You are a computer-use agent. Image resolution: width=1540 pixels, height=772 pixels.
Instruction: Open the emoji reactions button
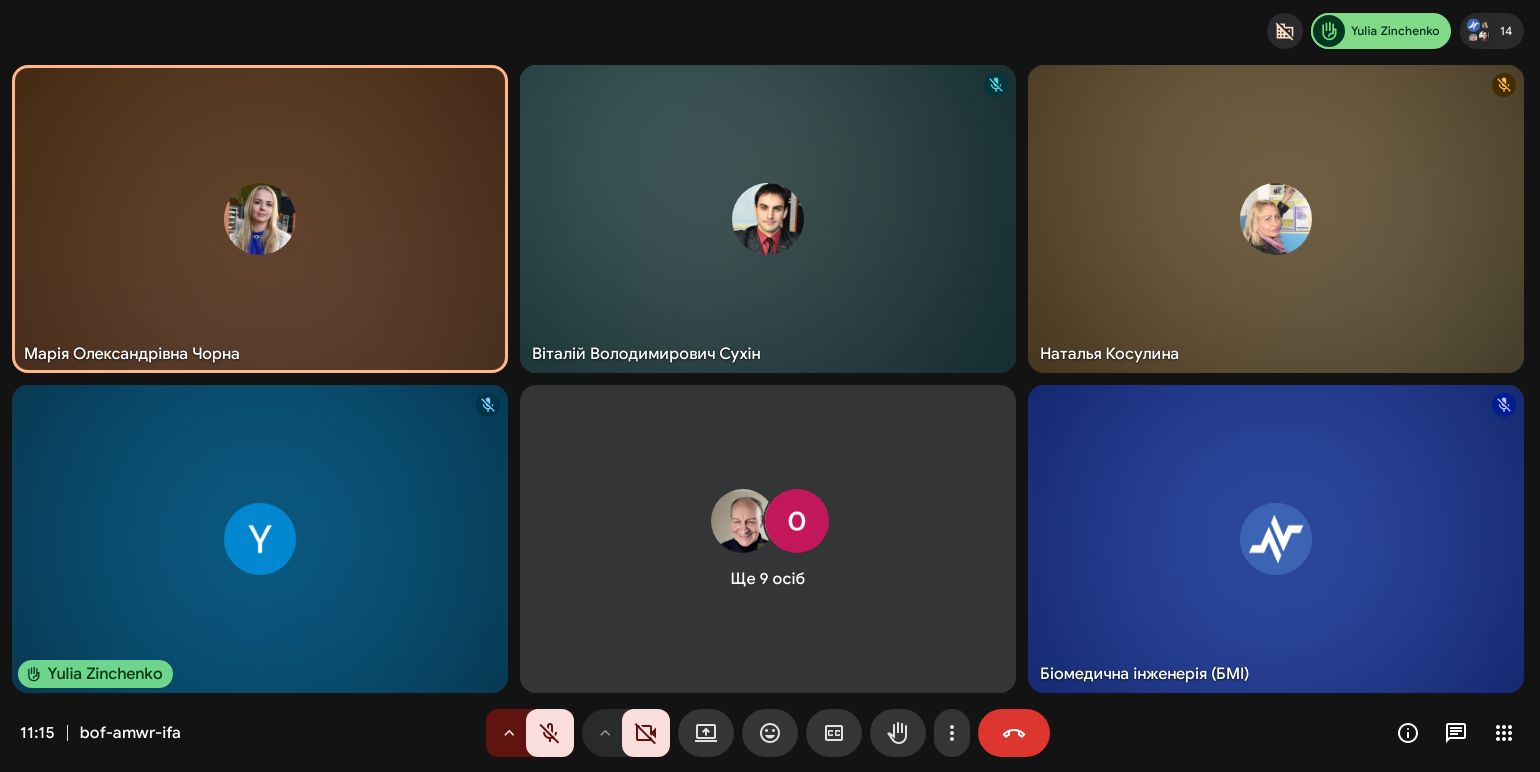770,733
